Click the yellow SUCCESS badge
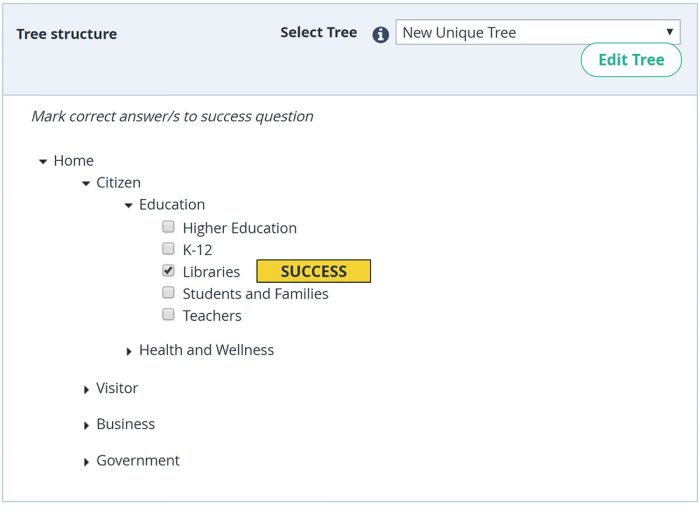Viewport: 700px width, 515px height. coord(313,271)
